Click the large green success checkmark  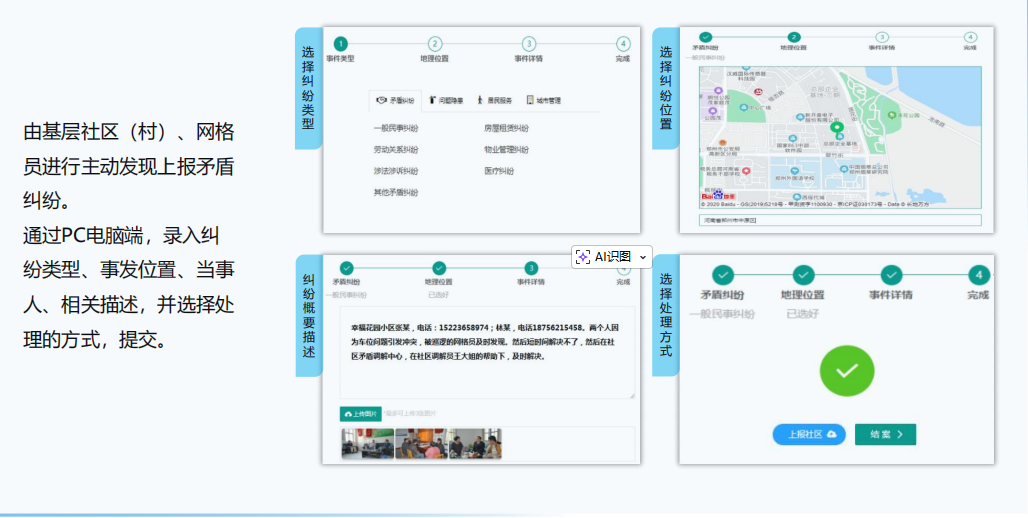pos(847,370)
